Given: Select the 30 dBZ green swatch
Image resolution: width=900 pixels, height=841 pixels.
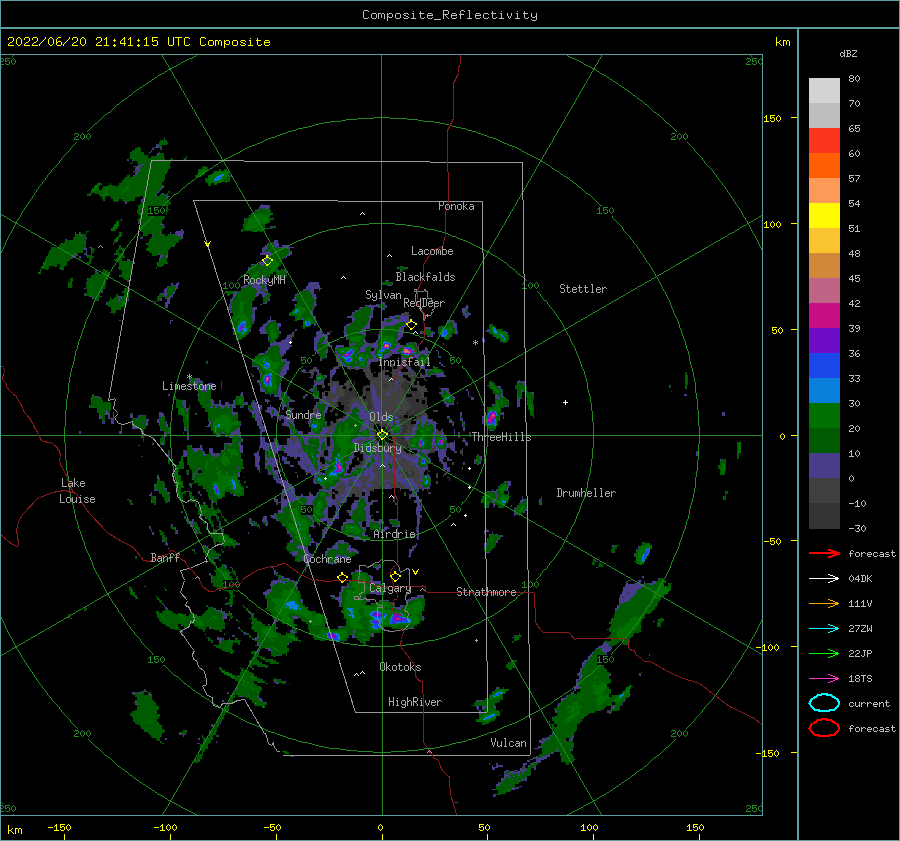Looking at the screenshot, I should pyautogui.click(x=824, y=415).
